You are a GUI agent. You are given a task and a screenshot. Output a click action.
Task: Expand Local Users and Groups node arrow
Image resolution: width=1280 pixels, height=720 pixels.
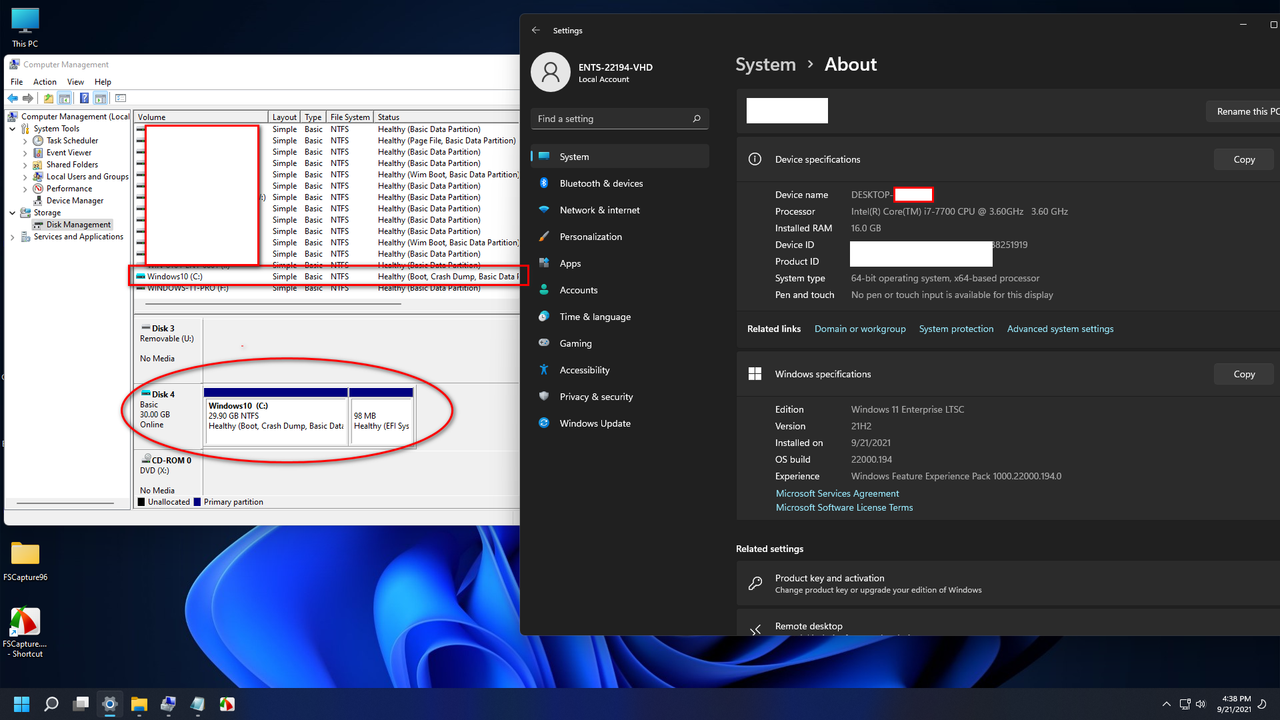pos(25,177)
